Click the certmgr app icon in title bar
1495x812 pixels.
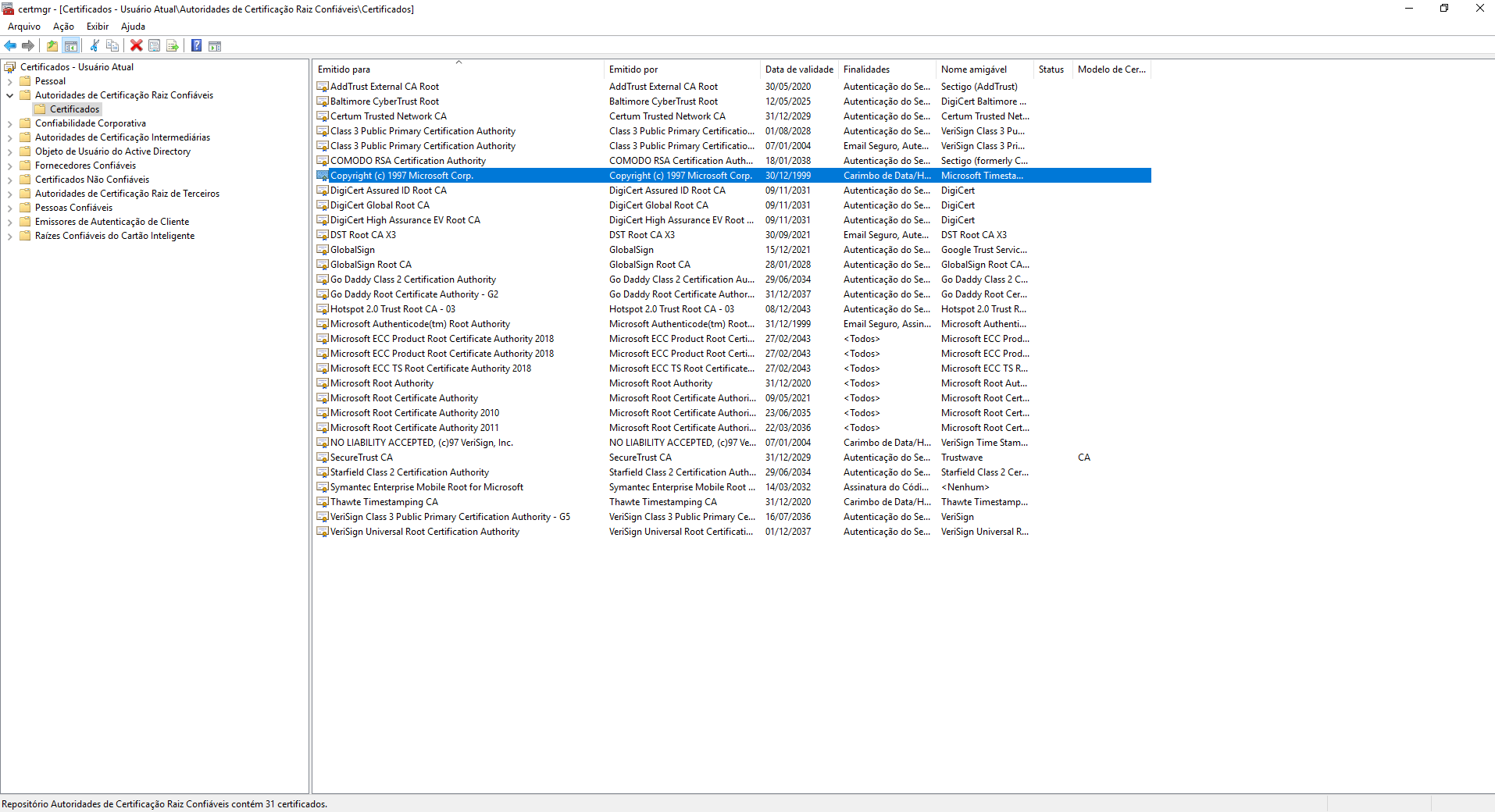click(8, 9)
